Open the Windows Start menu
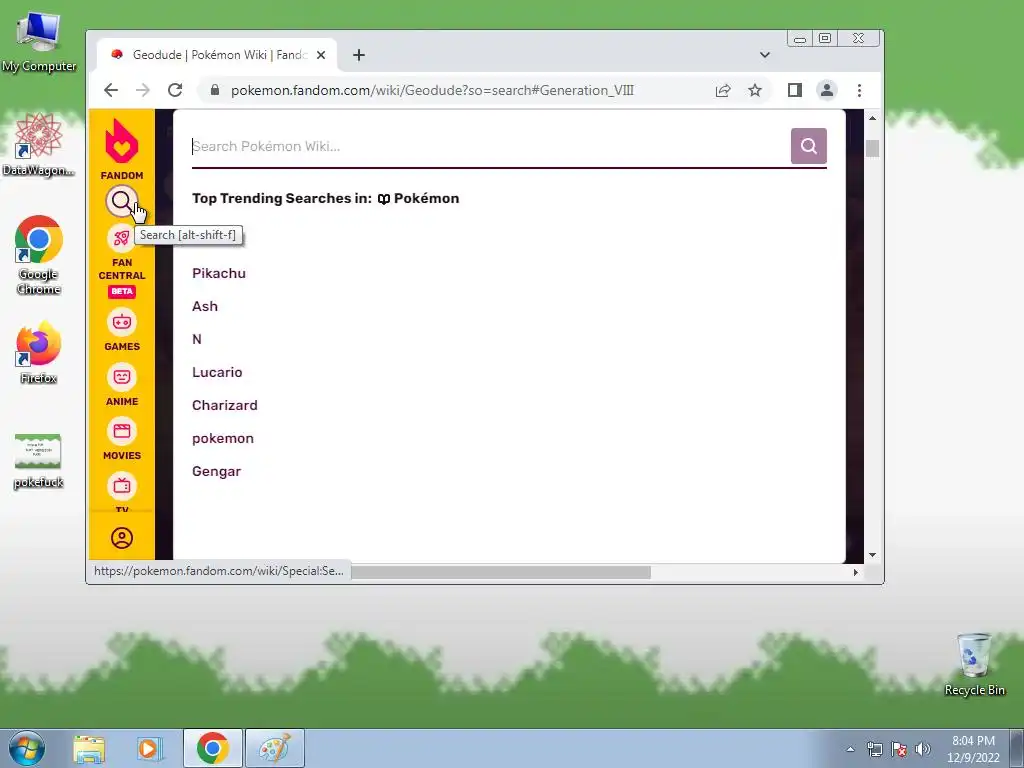The height and width of the screenshot is (768, 1024). (27, 748)
